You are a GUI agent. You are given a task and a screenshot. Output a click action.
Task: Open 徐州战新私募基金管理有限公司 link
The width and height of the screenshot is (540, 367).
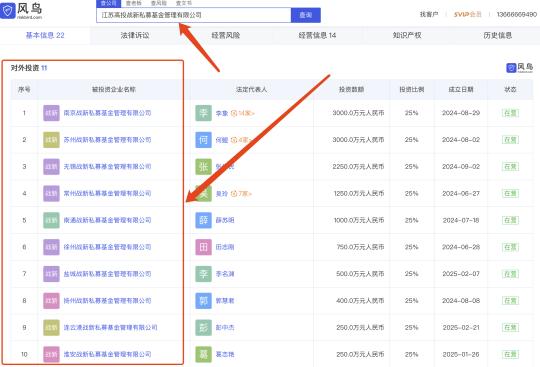107,248
